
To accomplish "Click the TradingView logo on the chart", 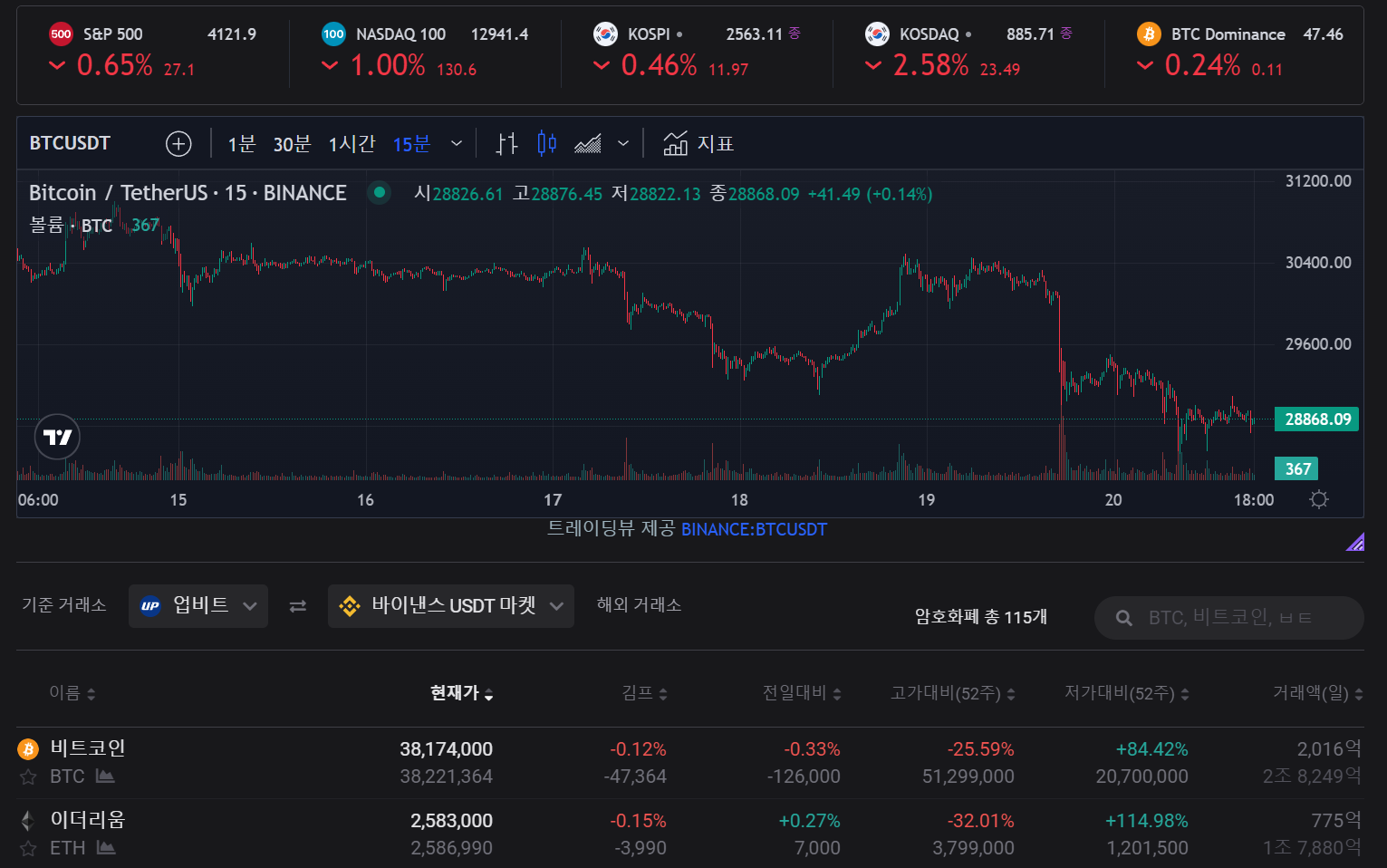I will [57, 438].
